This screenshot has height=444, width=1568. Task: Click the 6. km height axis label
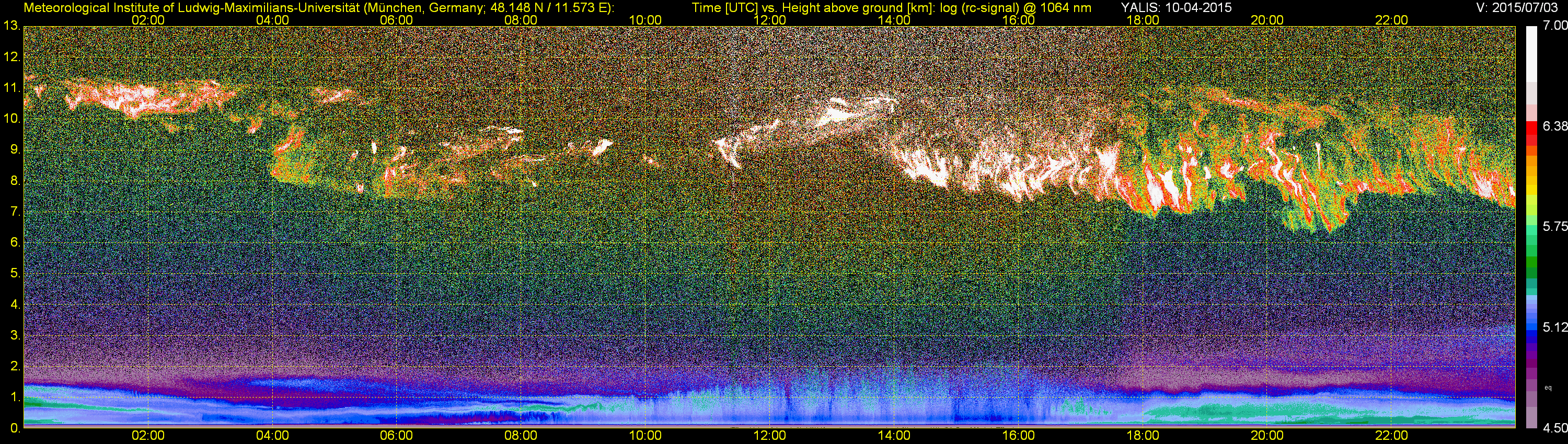(15, 243)
